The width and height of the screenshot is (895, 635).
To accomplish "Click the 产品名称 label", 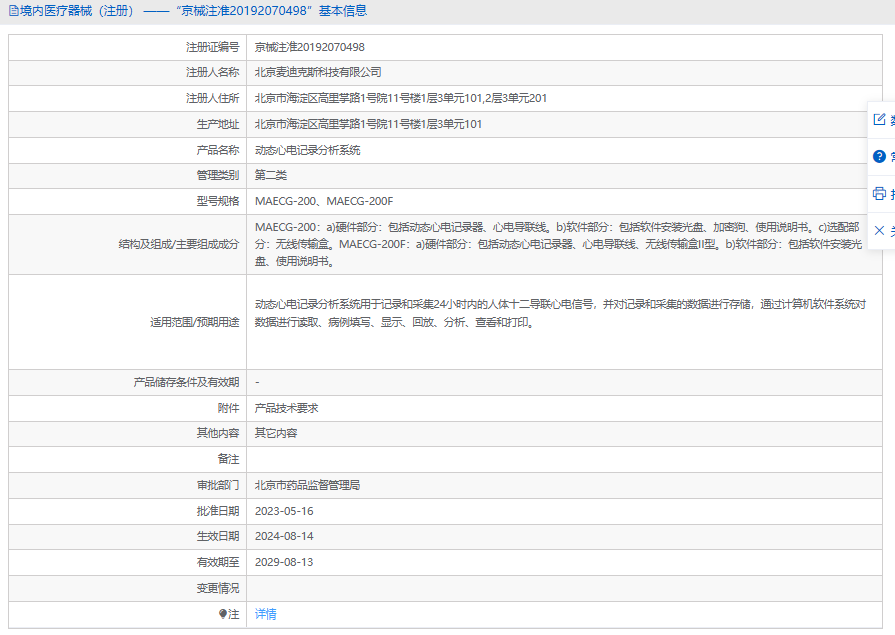I will [217, 150].
